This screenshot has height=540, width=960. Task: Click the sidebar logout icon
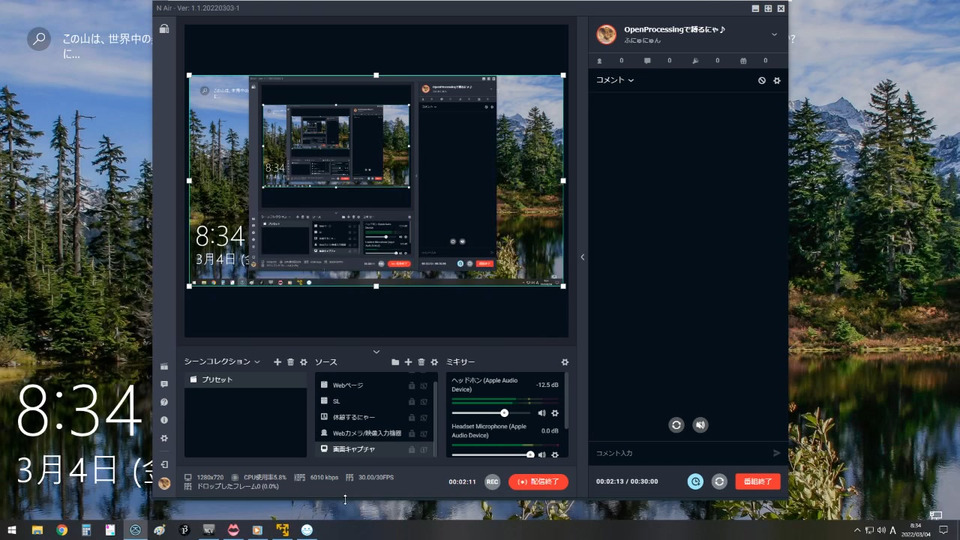[x=164, y=465]
